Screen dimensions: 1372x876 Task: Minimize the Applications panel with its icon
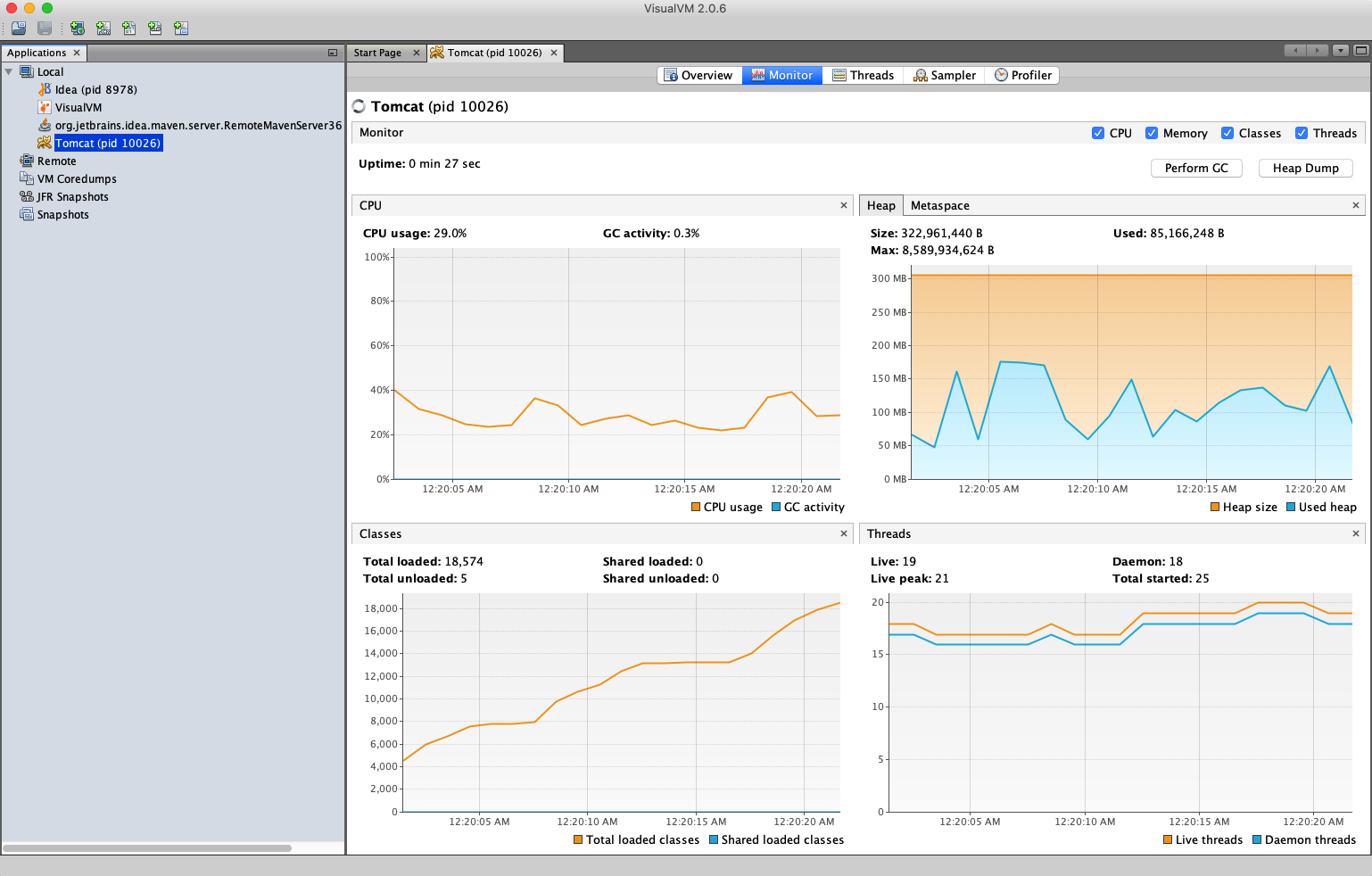click(x=333, y=53)
